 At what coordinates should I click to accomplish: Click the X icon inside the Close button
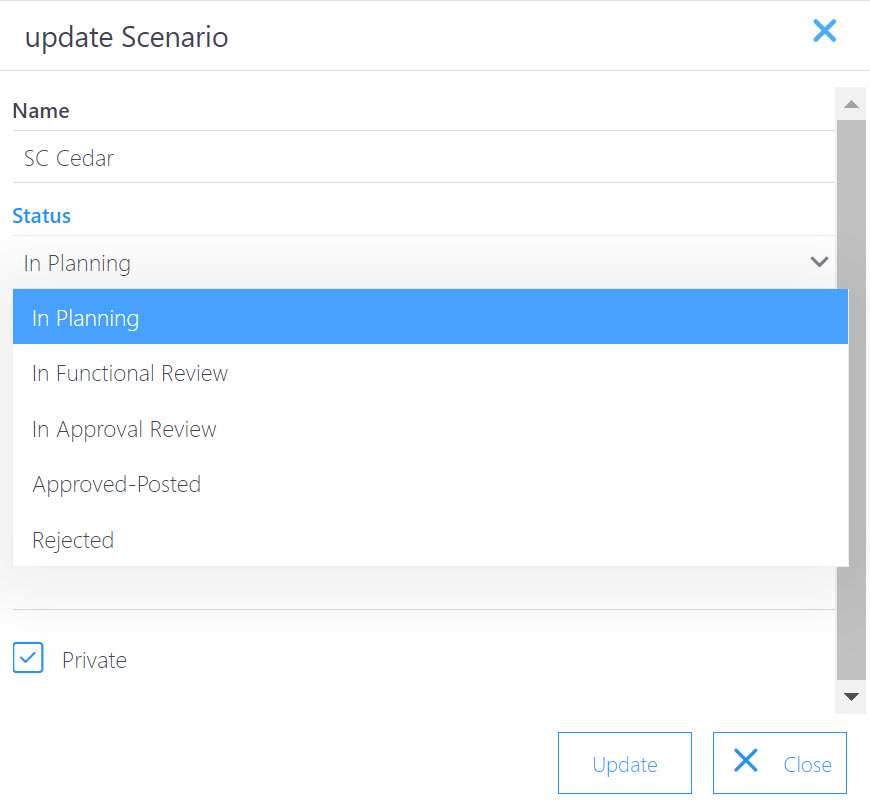point(746,761)
